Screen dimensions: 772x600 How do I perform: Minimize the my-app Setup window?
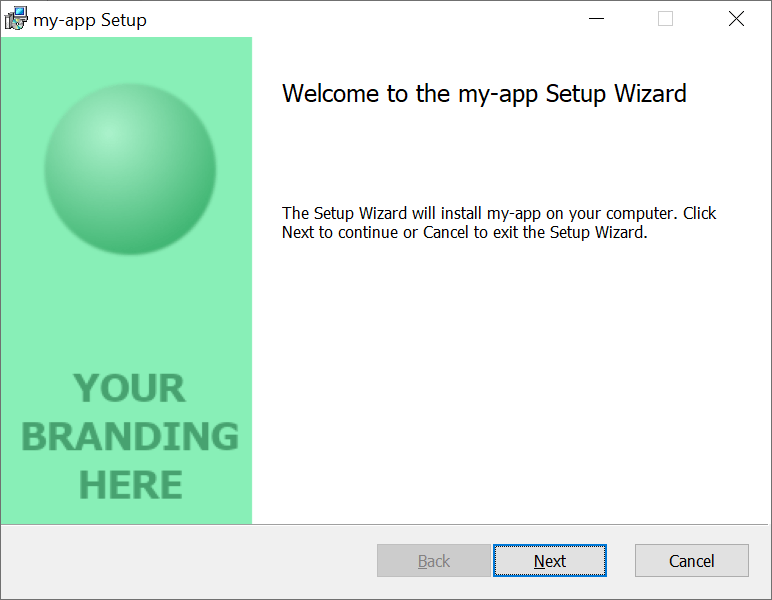596,19
